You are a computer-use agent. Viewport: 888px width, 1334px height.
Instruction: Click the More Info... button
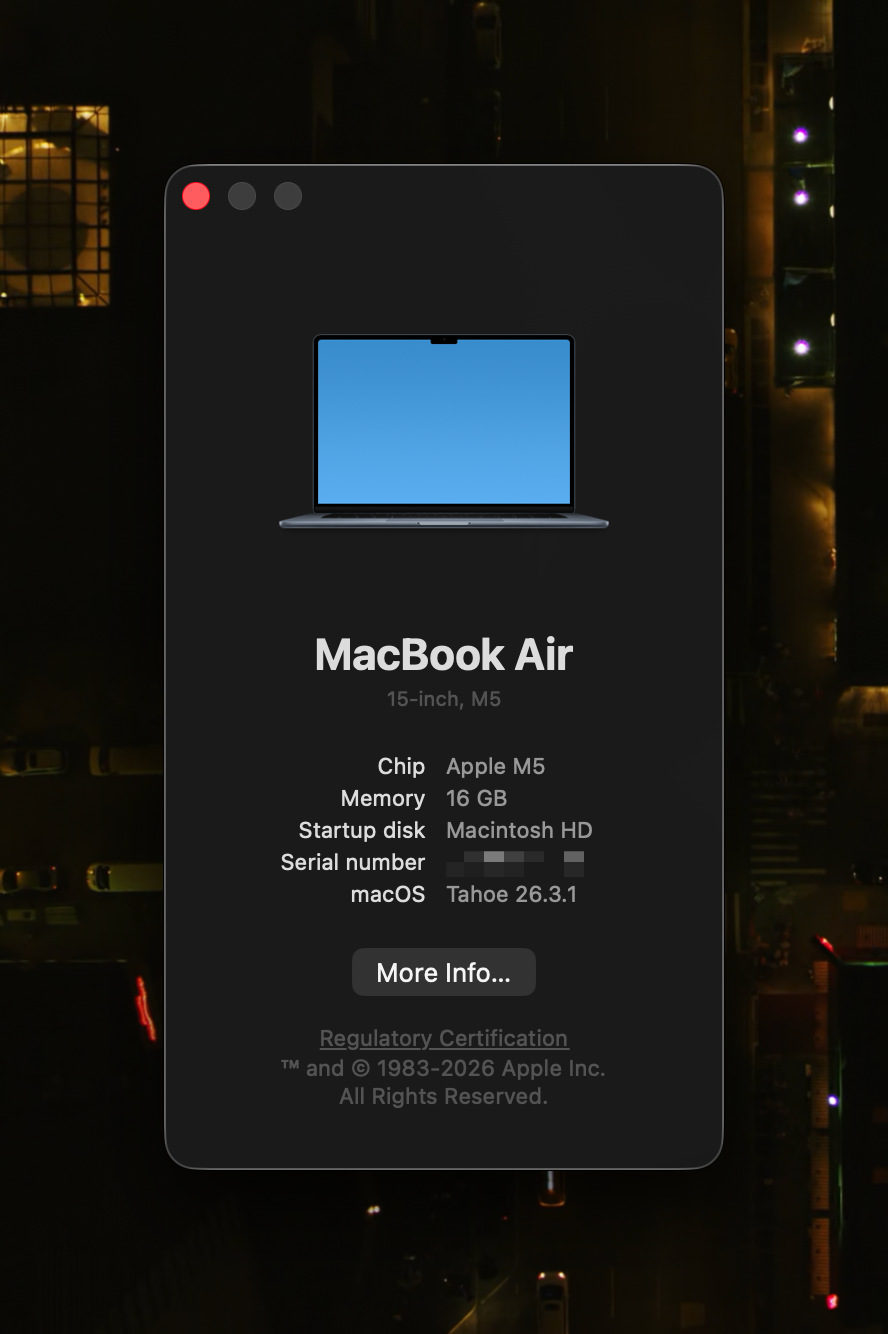coord(443,973)
